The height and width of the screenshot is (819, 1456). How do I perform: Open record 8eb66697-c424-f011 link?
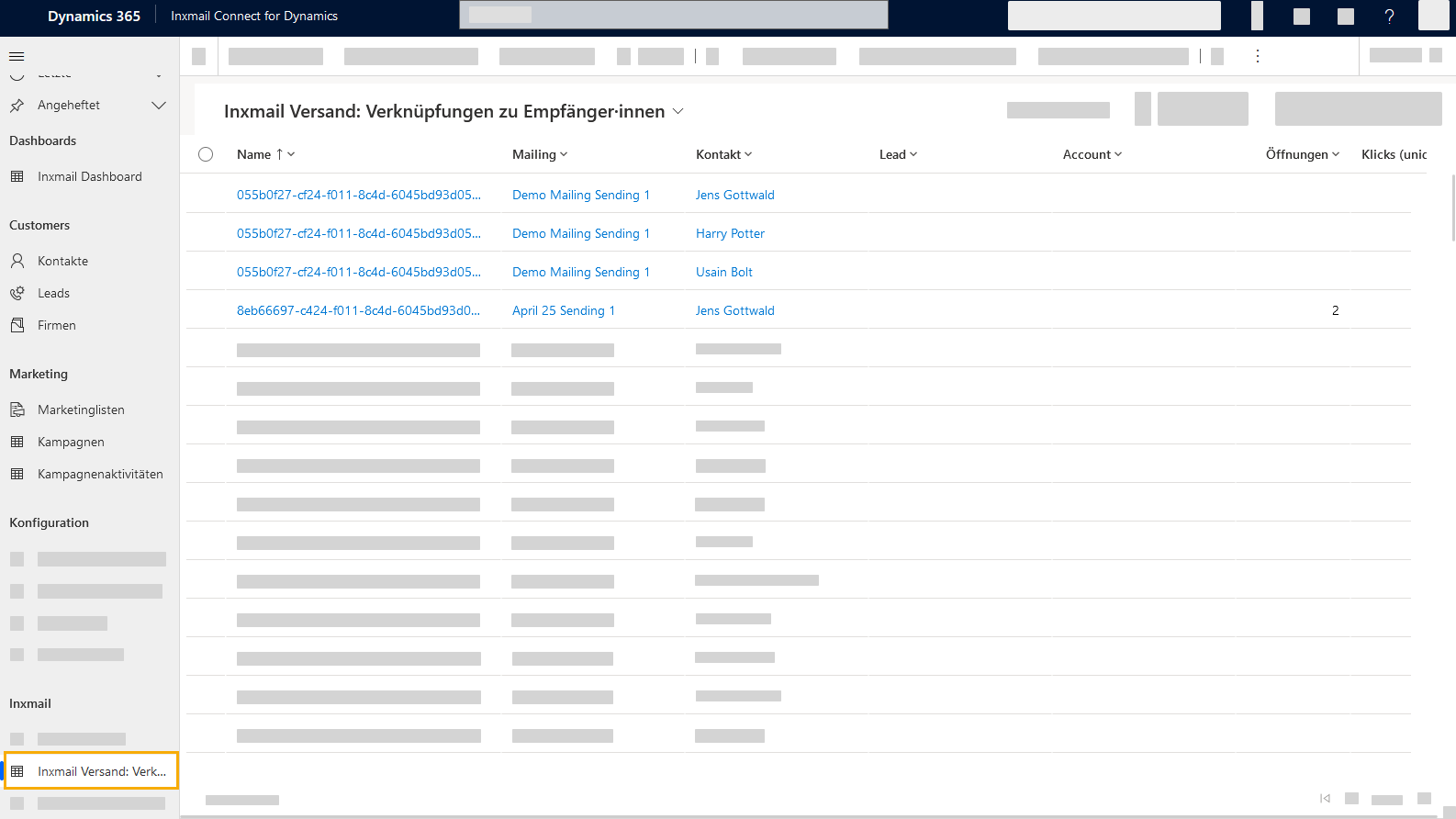pyautogui.click(x=358, y=310)
